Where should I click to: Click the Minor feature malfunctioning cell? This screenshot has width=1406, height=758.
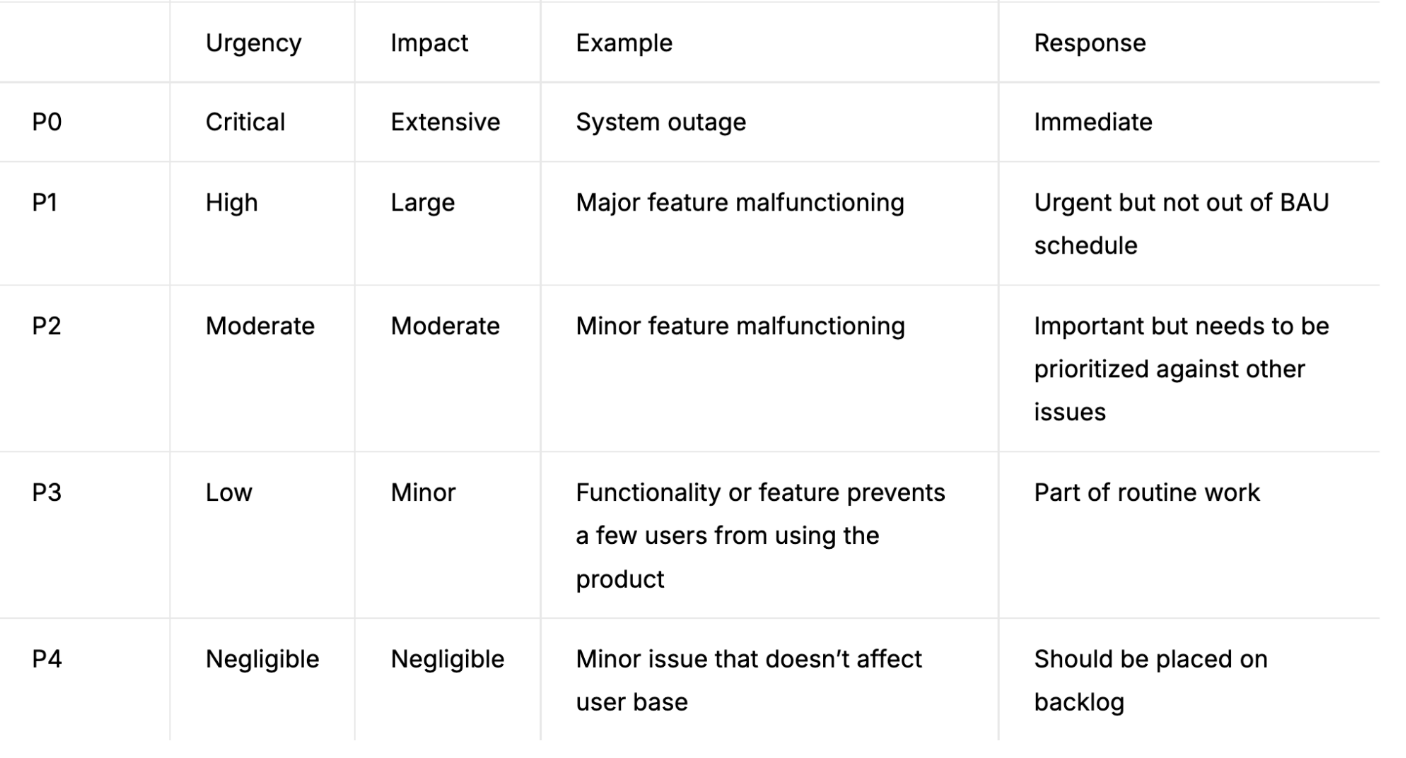[739, 326]
